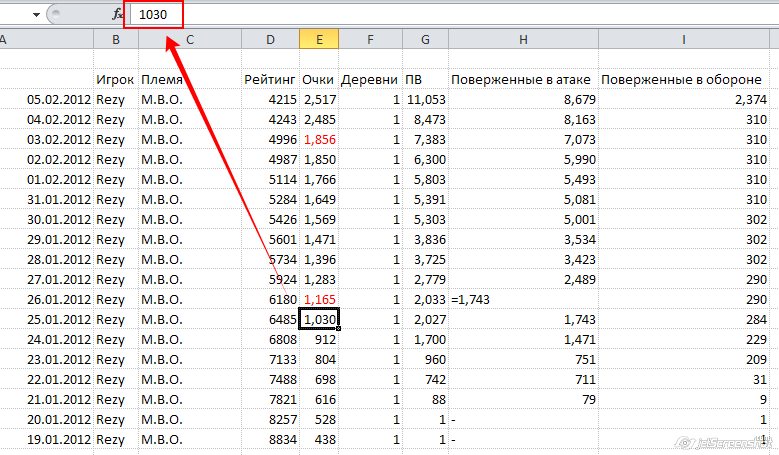Select M.B.O. cell in 22.01.2012 row
Screen dimensions: 779x455
pos(190,379)
